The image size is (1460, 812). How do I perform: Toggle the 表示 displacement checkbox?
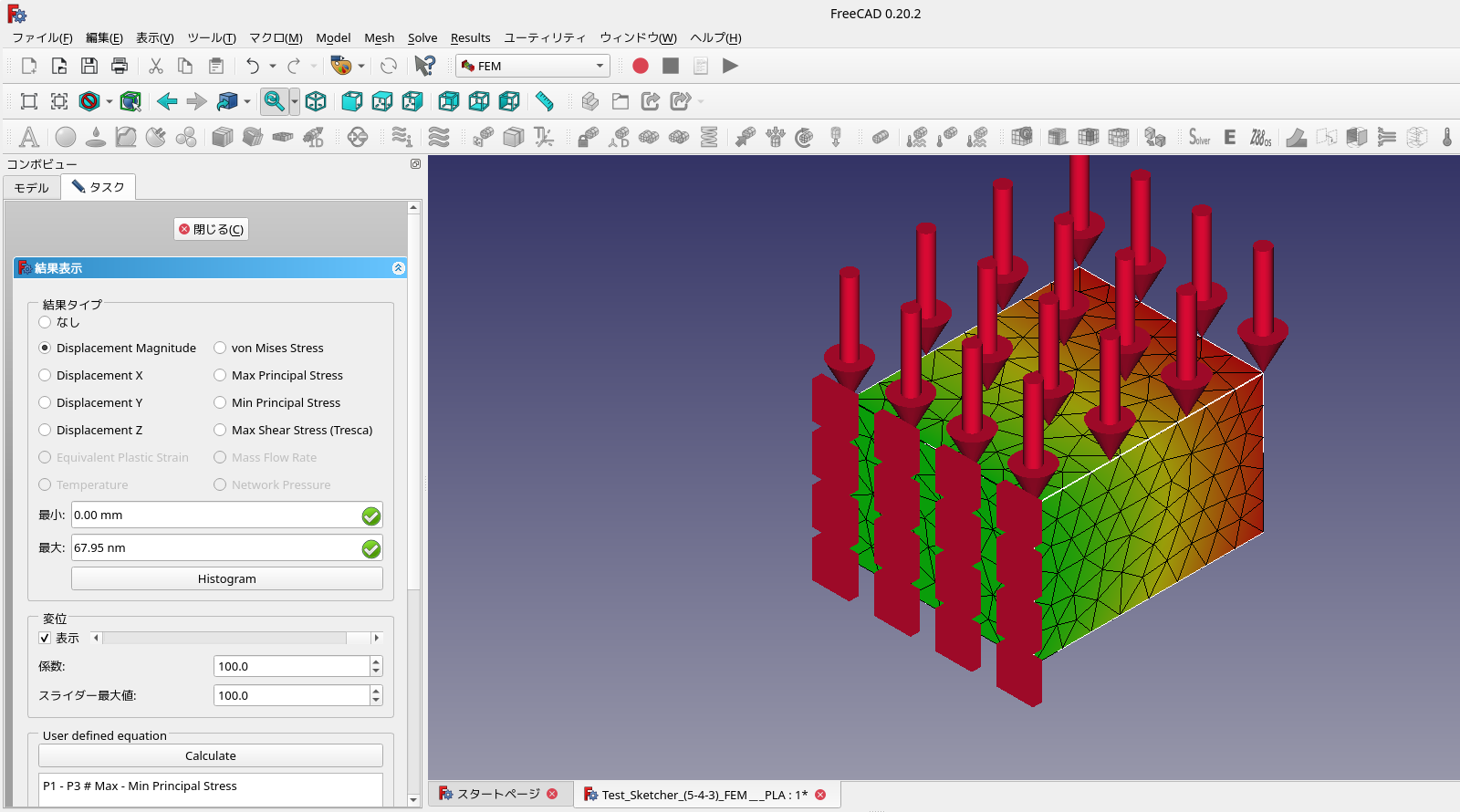point(45,638)
